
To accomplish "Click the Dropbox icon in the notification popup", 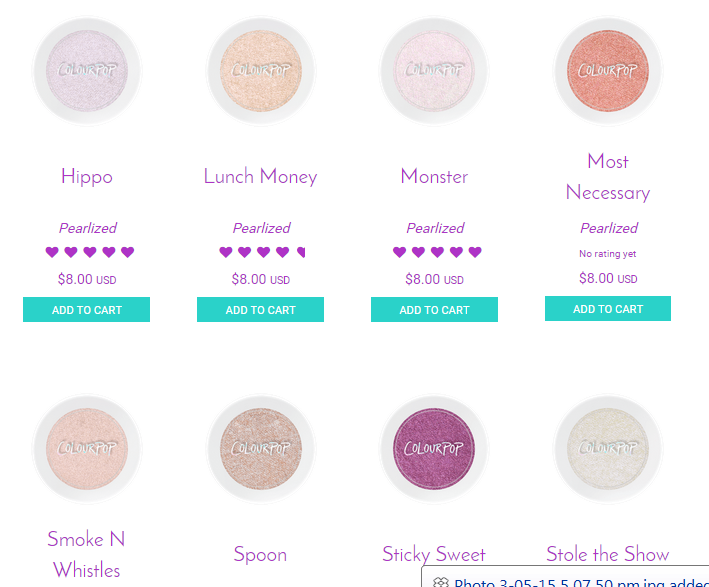I will [441, 582].
